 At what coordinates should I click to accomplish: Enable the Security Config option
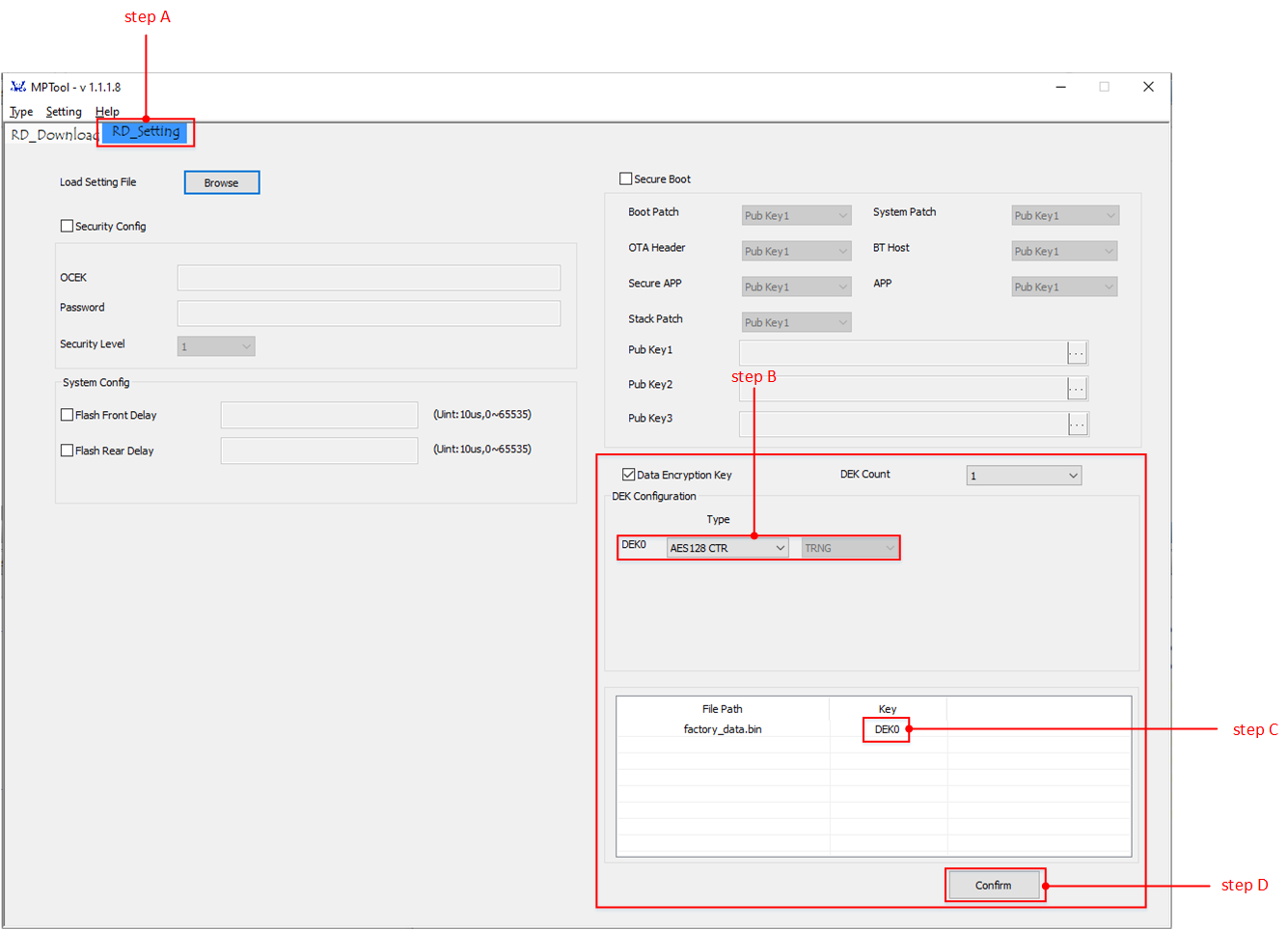[67, 226]
